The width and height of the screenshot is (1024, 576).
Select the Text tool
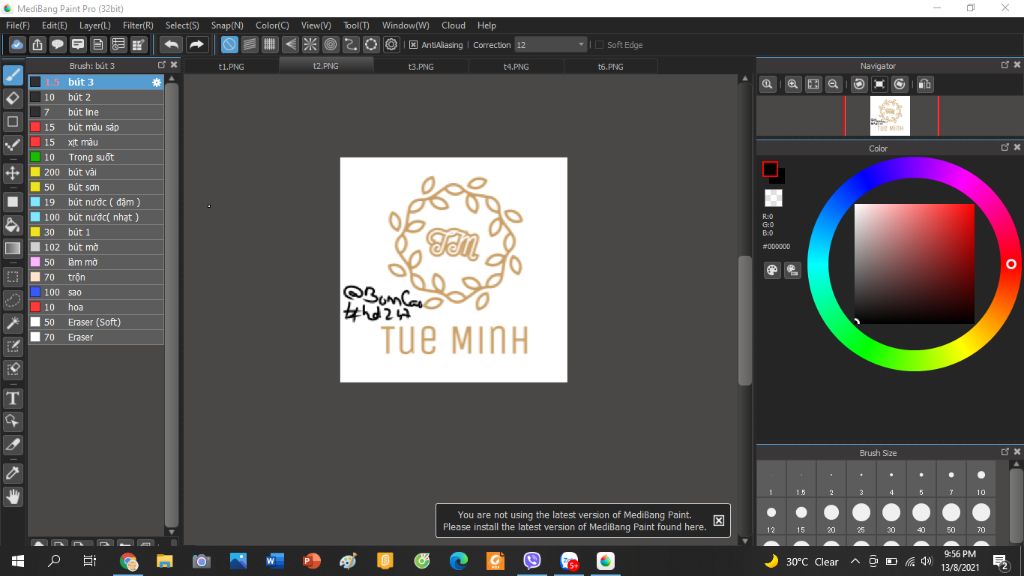click(x=13, y=398)
